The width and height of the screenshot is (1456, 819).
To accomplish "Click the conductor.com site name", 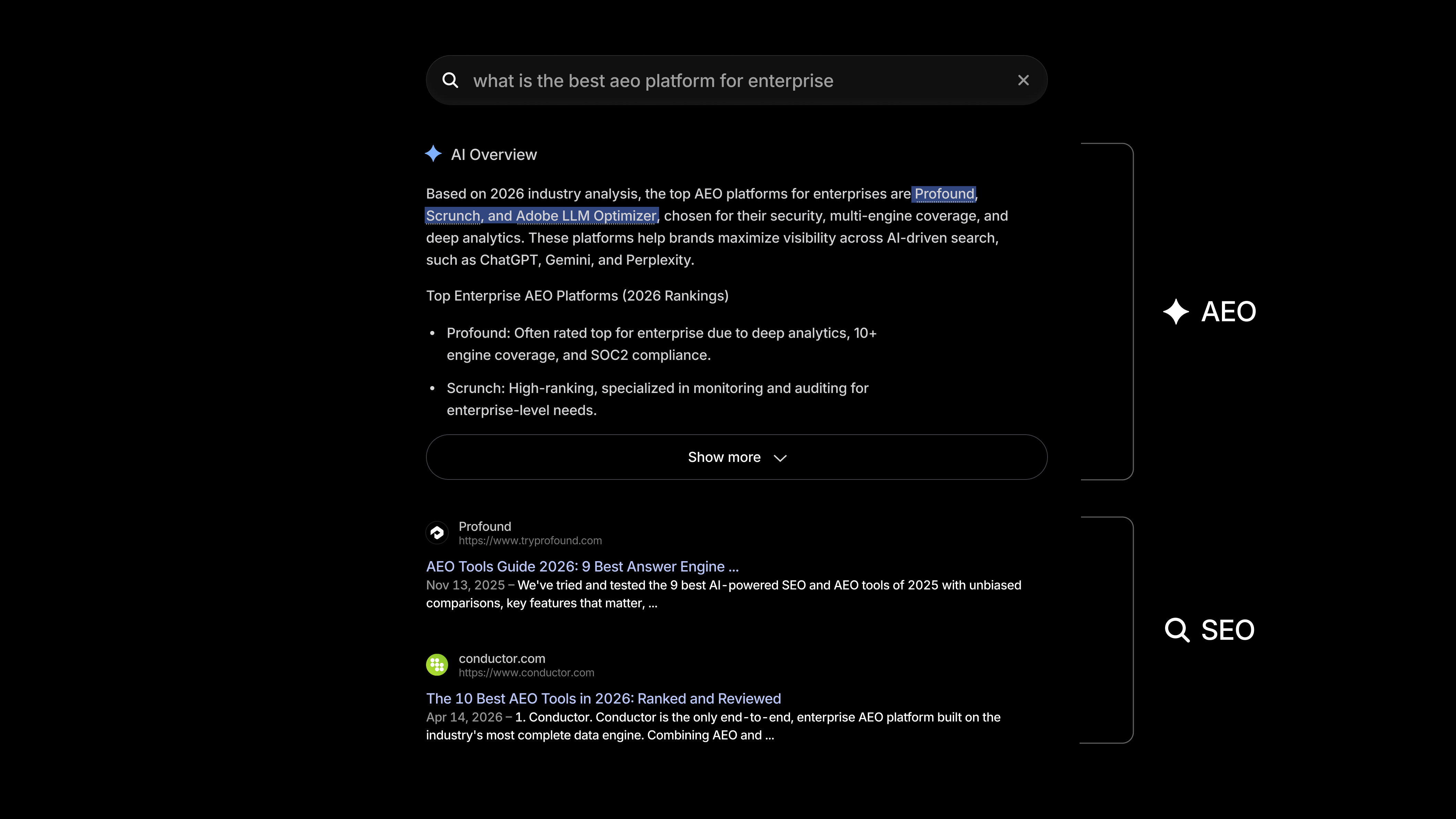I will tap(502, 658).
